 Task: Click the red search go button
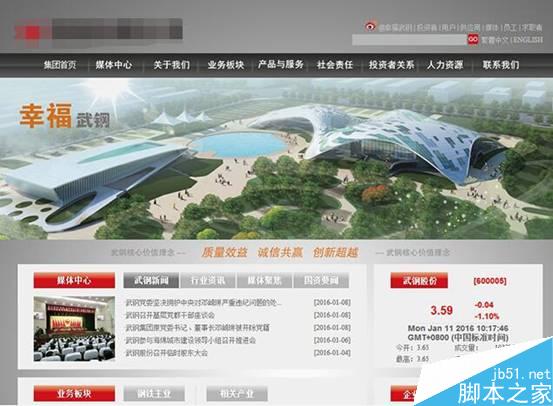tap(473, 40)
